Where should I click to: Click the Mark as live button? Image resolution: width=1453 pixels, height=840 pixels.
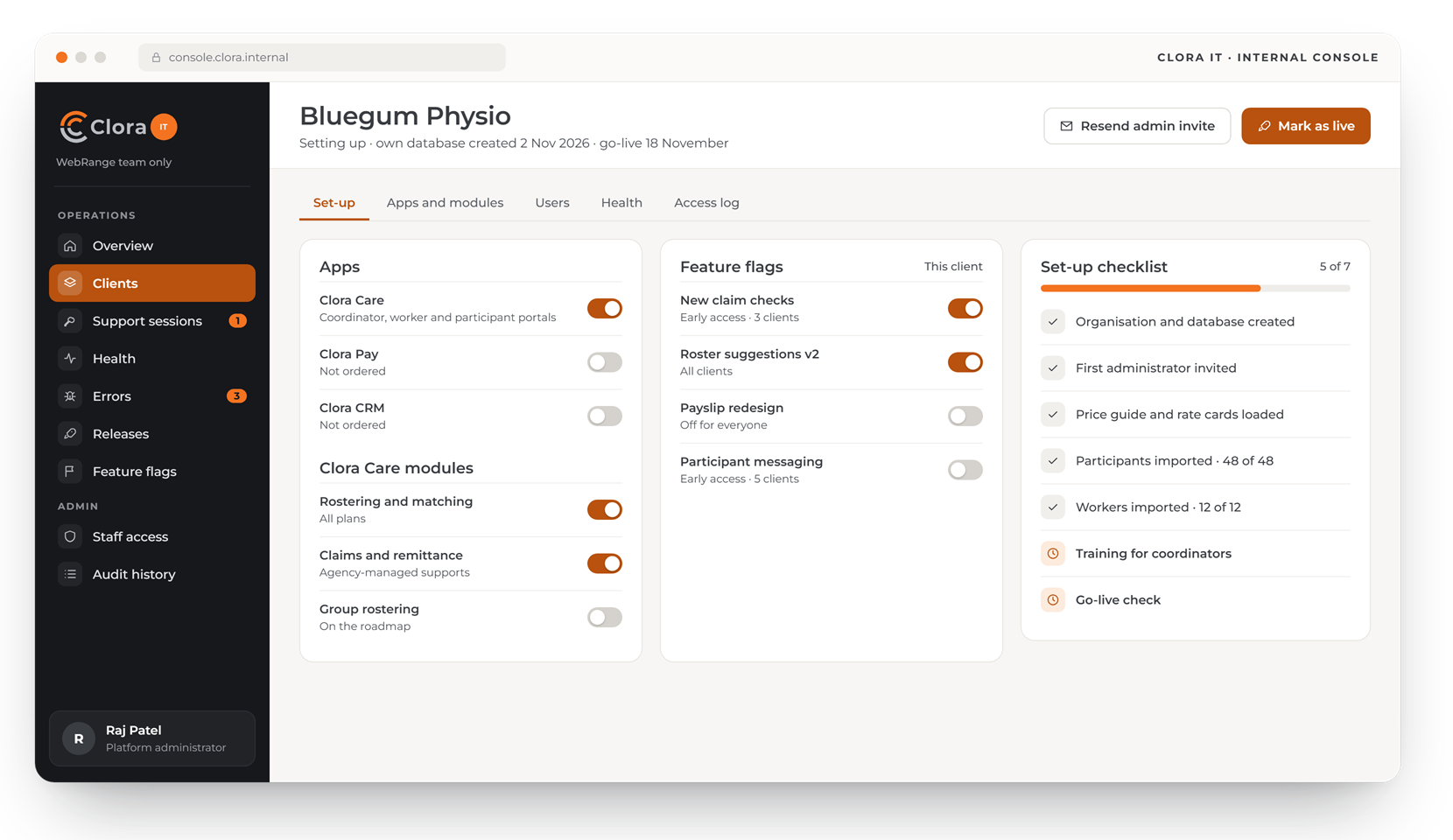pos(1306,126)
